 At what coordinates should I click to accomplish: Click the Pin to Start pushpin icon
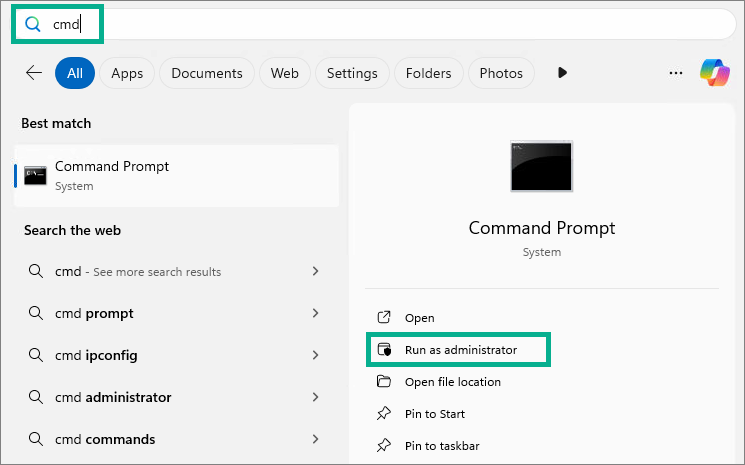pyautogui.click(x=384, y=414)
